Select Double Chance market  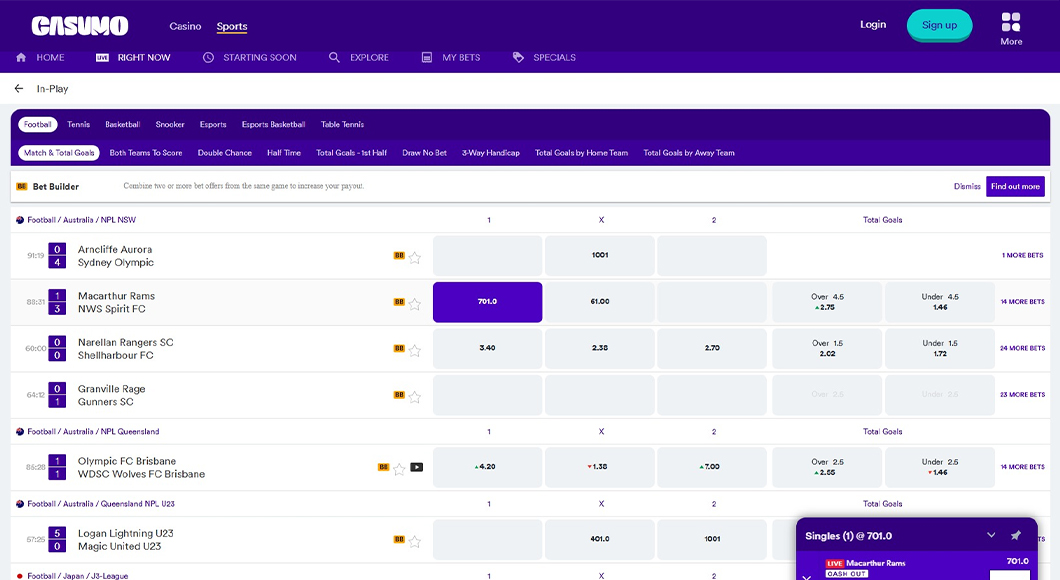tap(224, 153)
